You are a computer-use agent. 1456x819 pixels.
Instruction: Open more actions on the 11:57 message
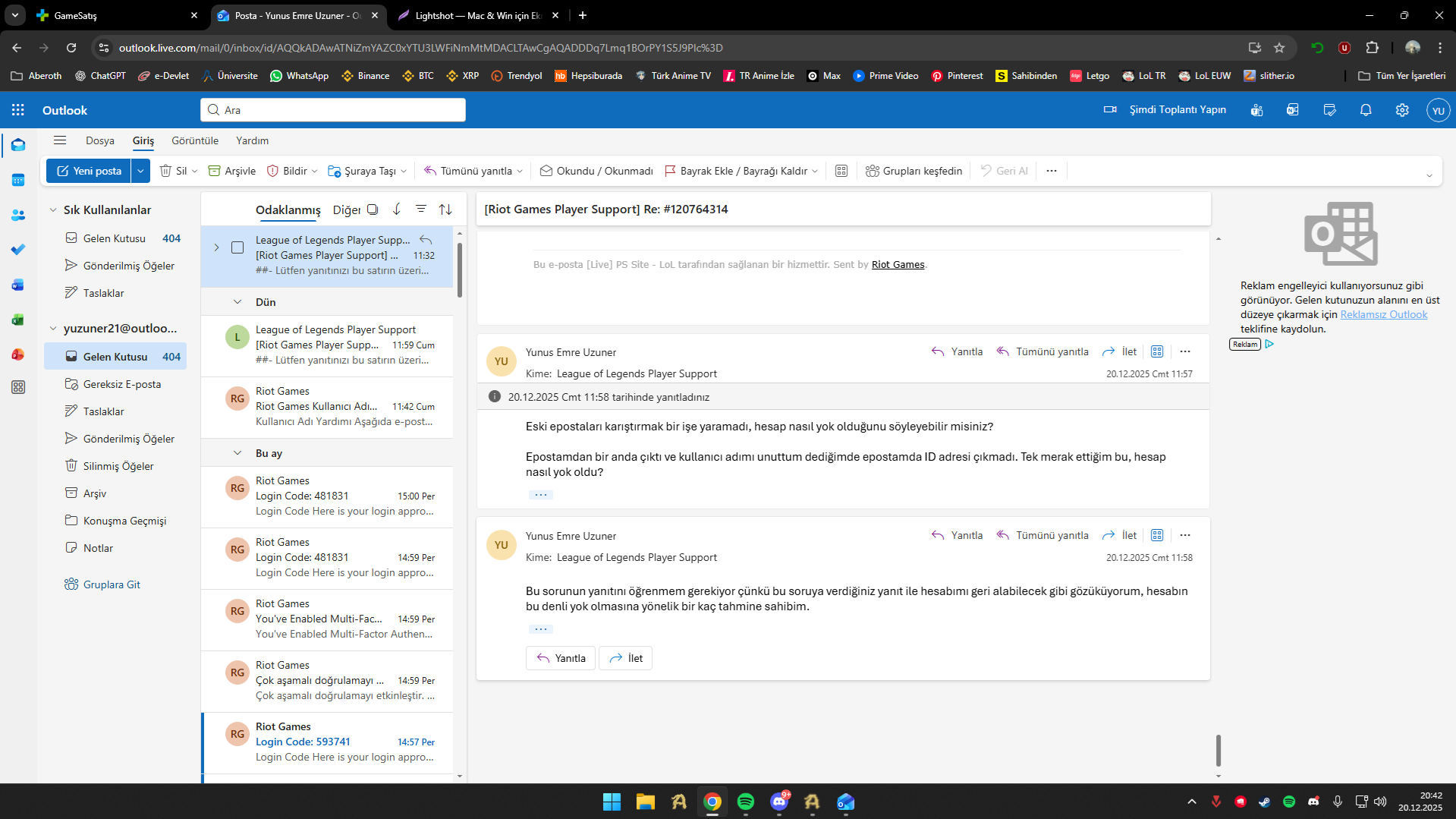click(x=1185, y=351)
